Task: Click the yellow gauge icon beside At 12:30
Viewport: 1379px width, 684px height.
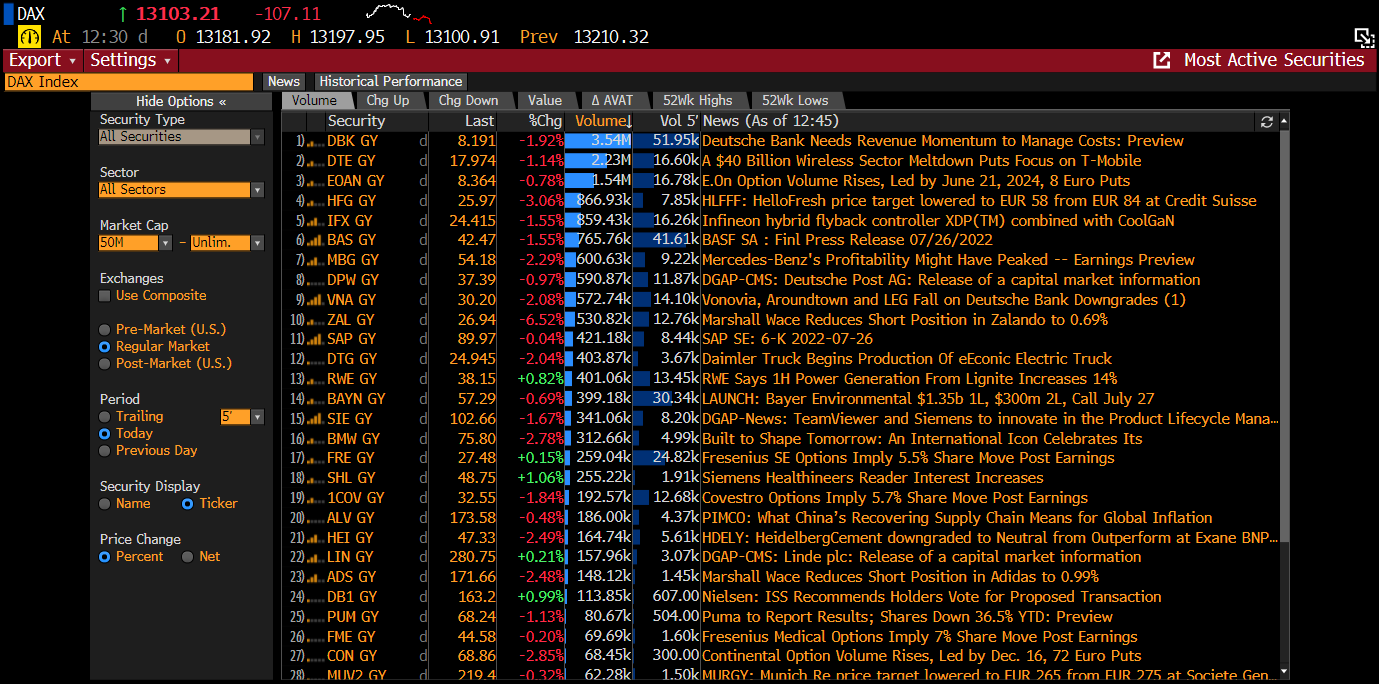Action: [x=29, y=36]
